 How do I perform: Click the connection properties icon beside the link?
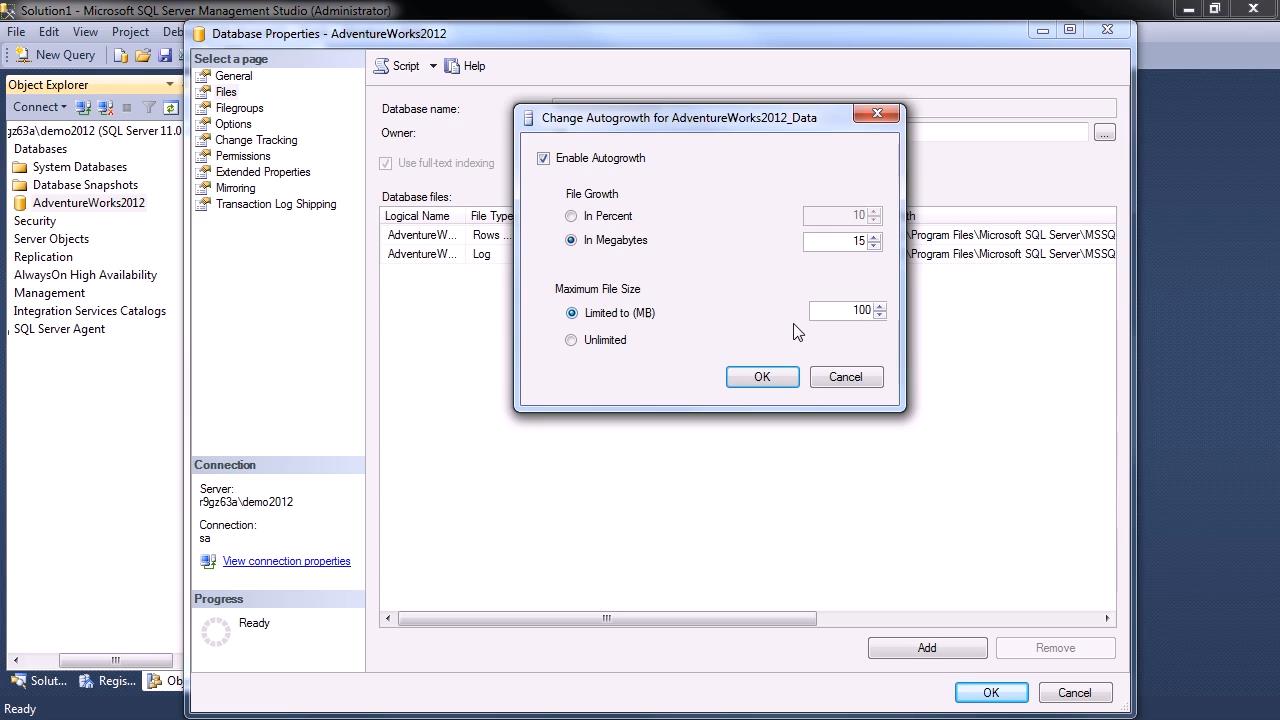tap(208, 562)
